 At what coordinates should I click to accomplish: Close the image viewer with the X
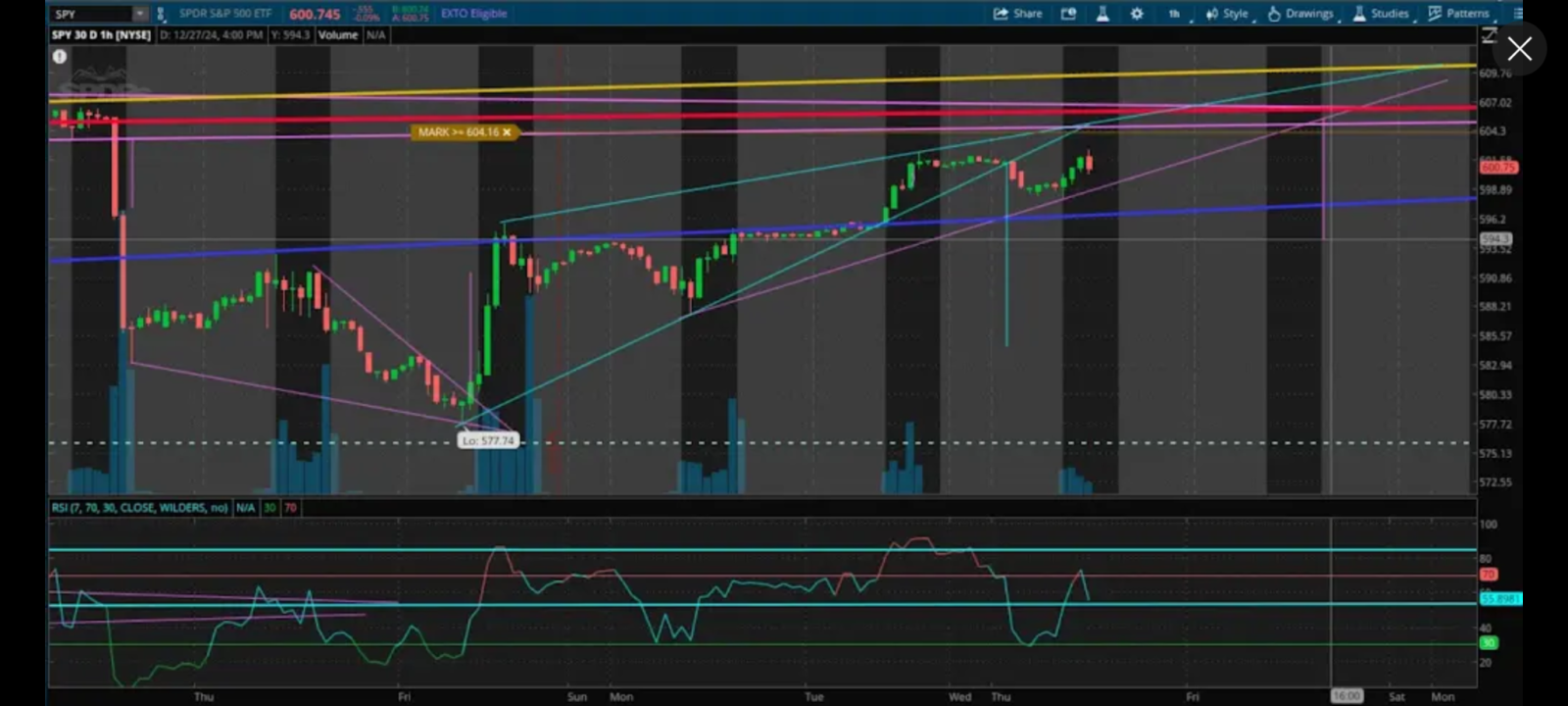point(1519,49)
